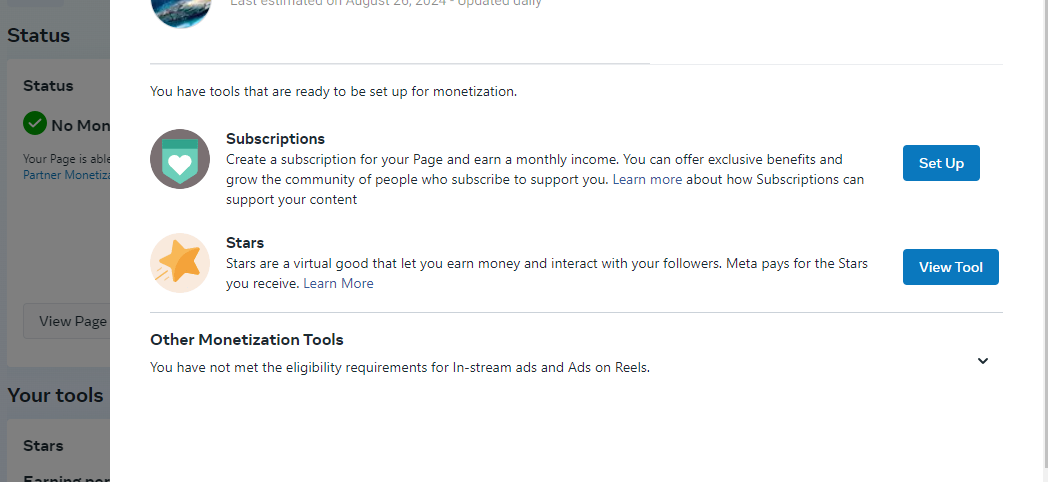Expand the Other Monetization Tools chevron

pyautogui.click(x=982, y=361)
